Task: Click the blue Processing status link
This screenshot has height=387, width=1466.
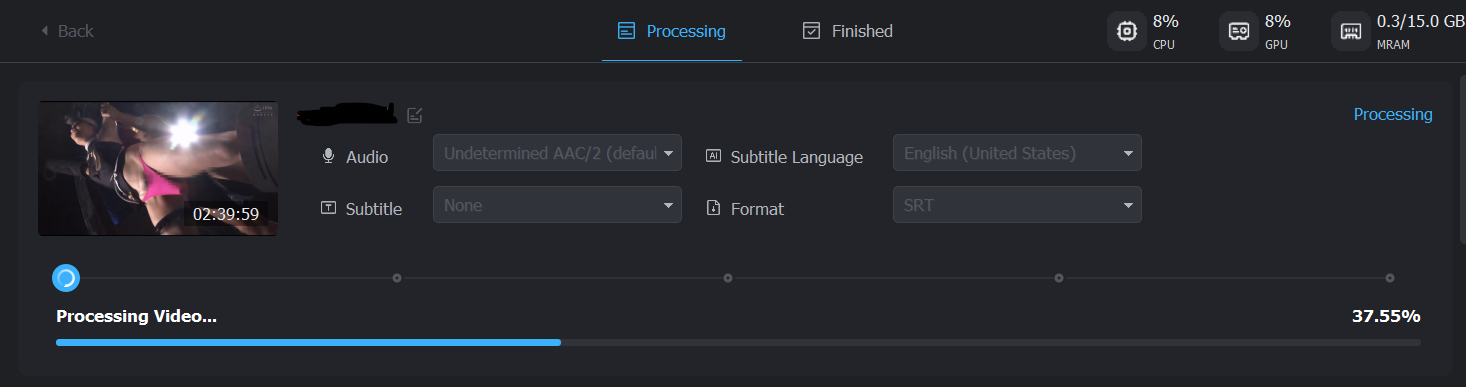Action: (1392, 114)
